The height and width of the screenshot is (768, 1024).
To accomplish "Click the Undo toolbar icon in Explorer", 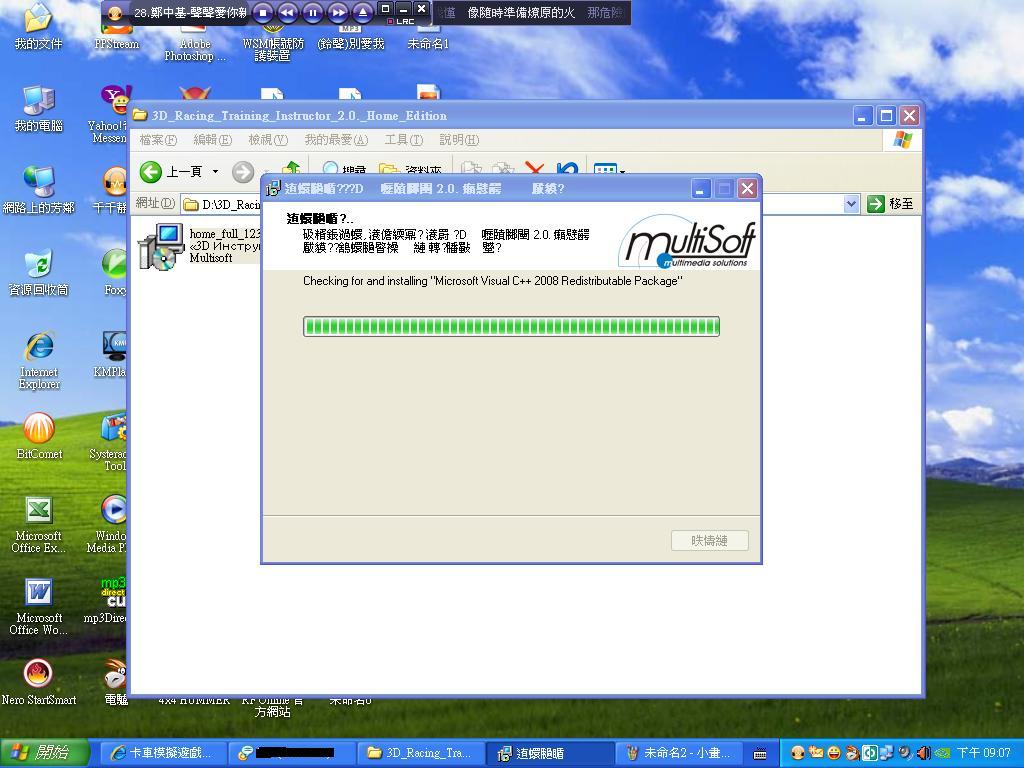I will point(567,171).
